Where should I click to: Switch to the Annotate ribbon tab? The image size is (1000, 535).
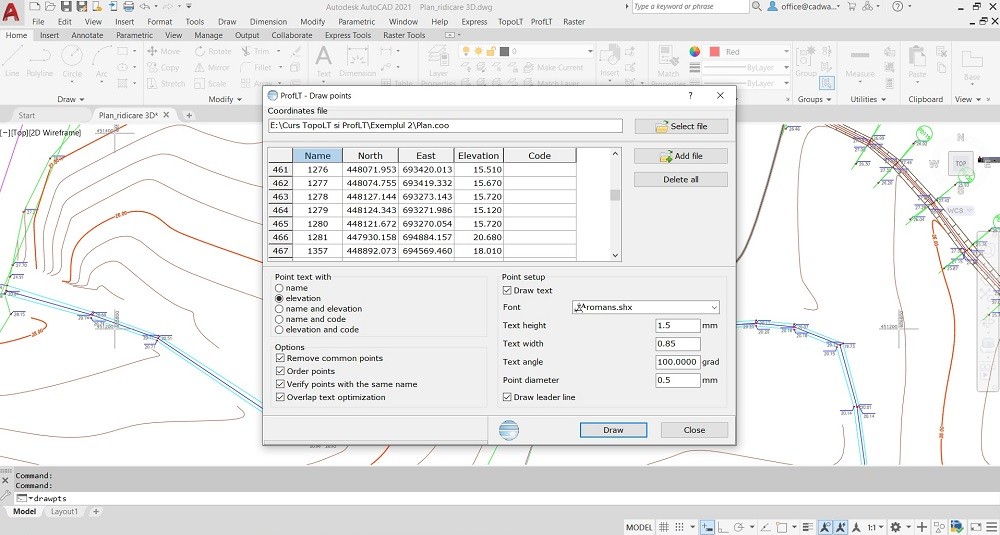[x=87, y=36]
